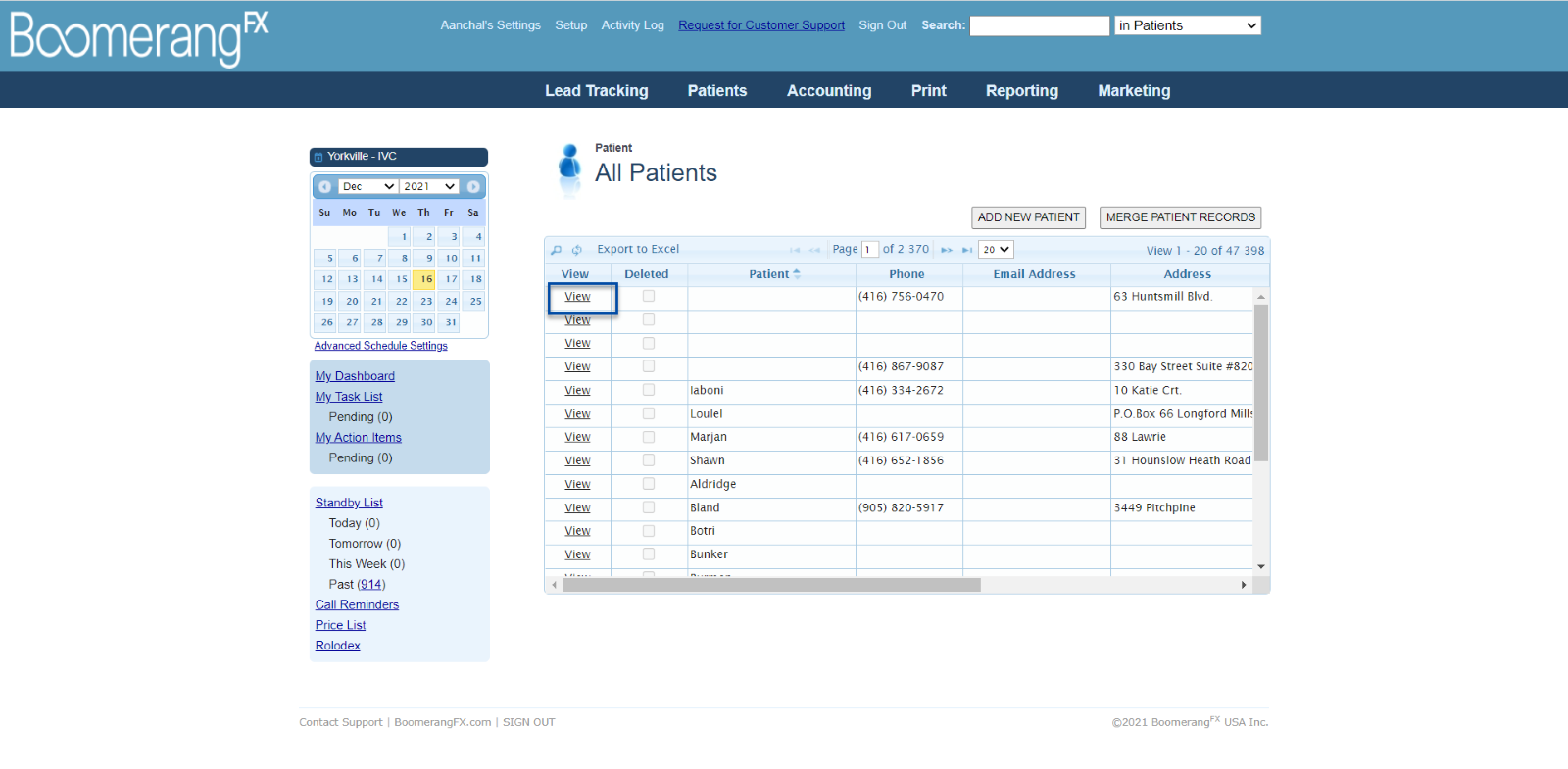Go to previous month in calendar

point(324,187)
